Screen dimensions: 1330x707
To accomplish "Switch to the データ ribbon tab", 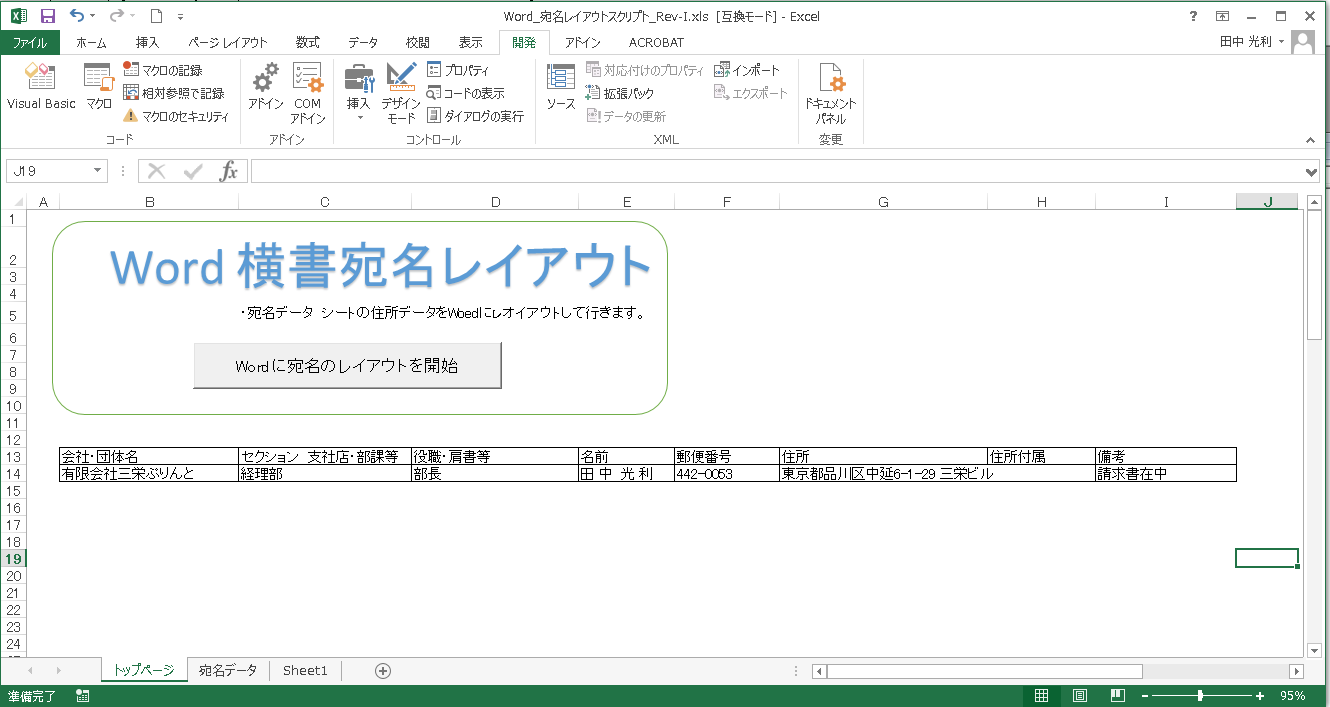I will (x=363, y=43).
